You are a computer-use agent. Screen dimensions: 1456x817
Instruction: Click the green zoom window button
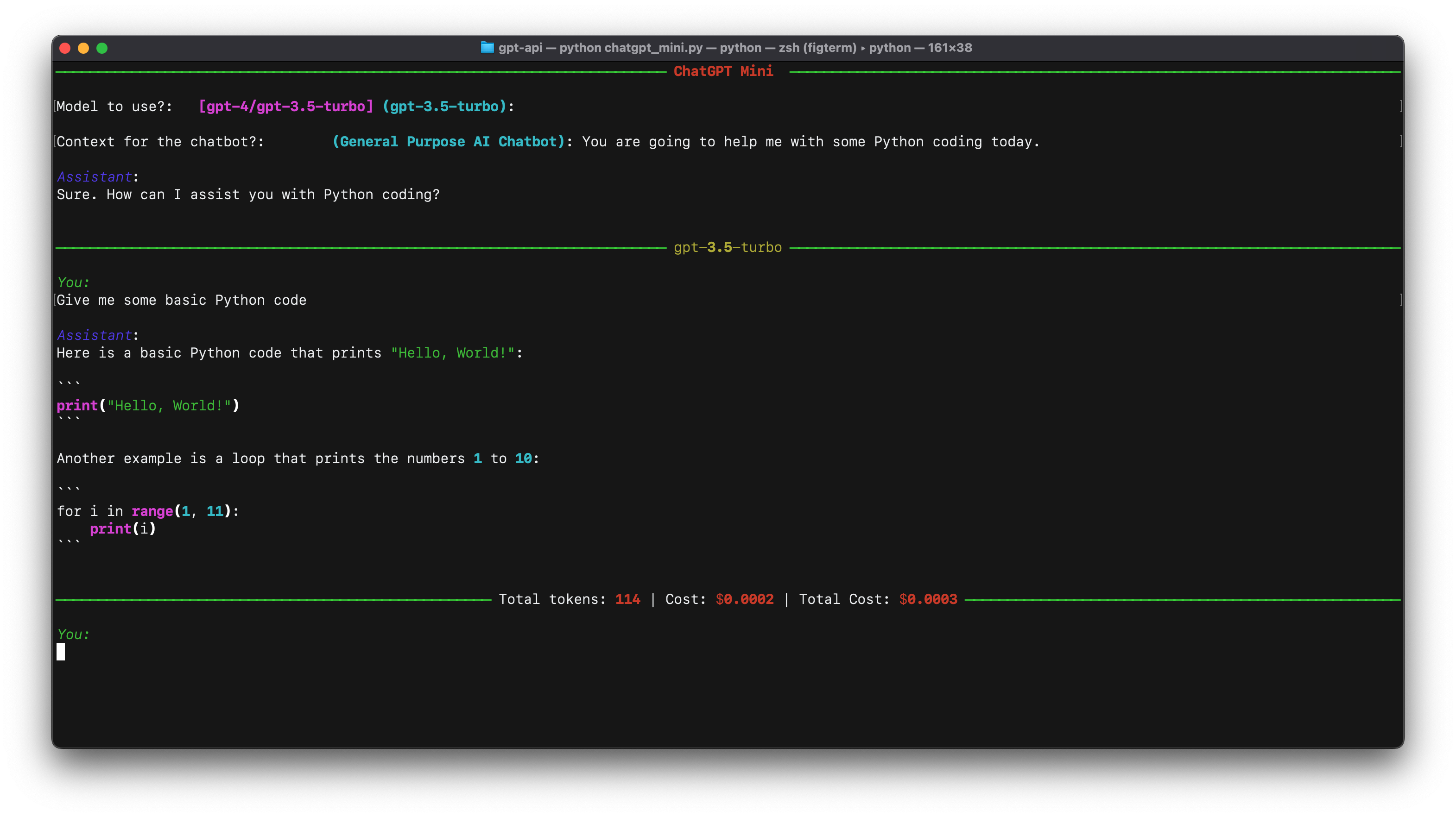point(102,48)
